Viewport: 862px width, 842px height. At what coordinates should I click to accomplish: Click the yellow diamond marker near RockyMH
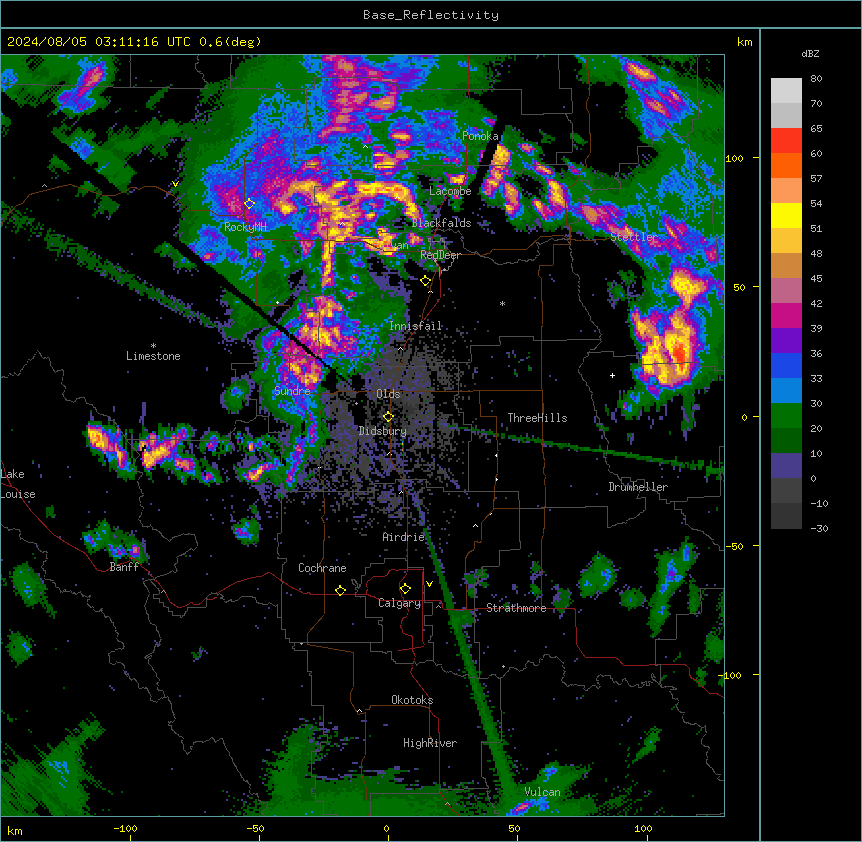(x=250, y=204)
